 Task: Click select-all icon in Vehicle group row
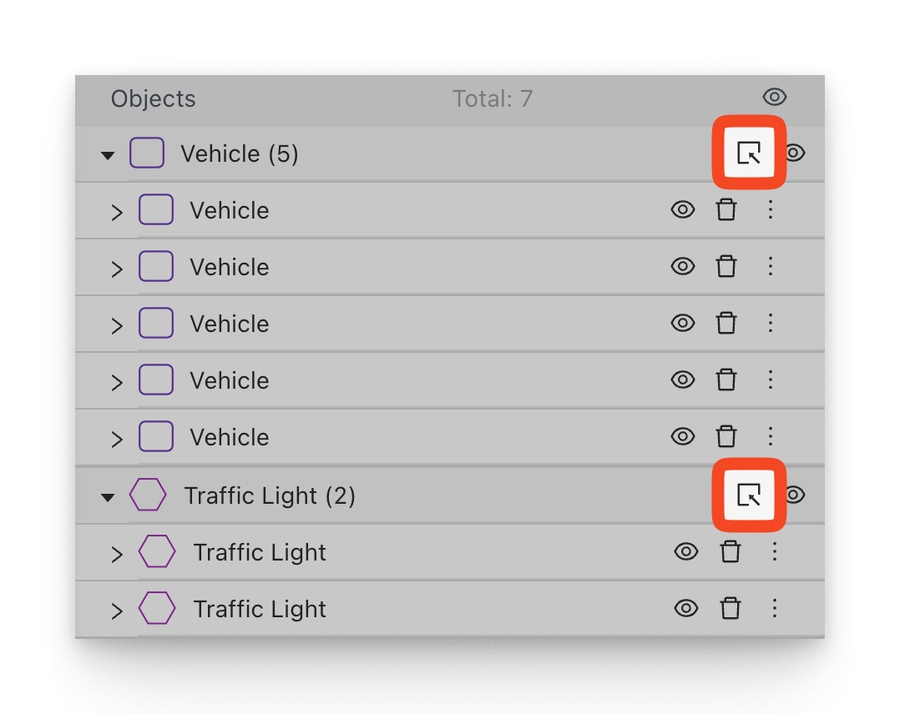pyautogui.click(x=749, y=153)
